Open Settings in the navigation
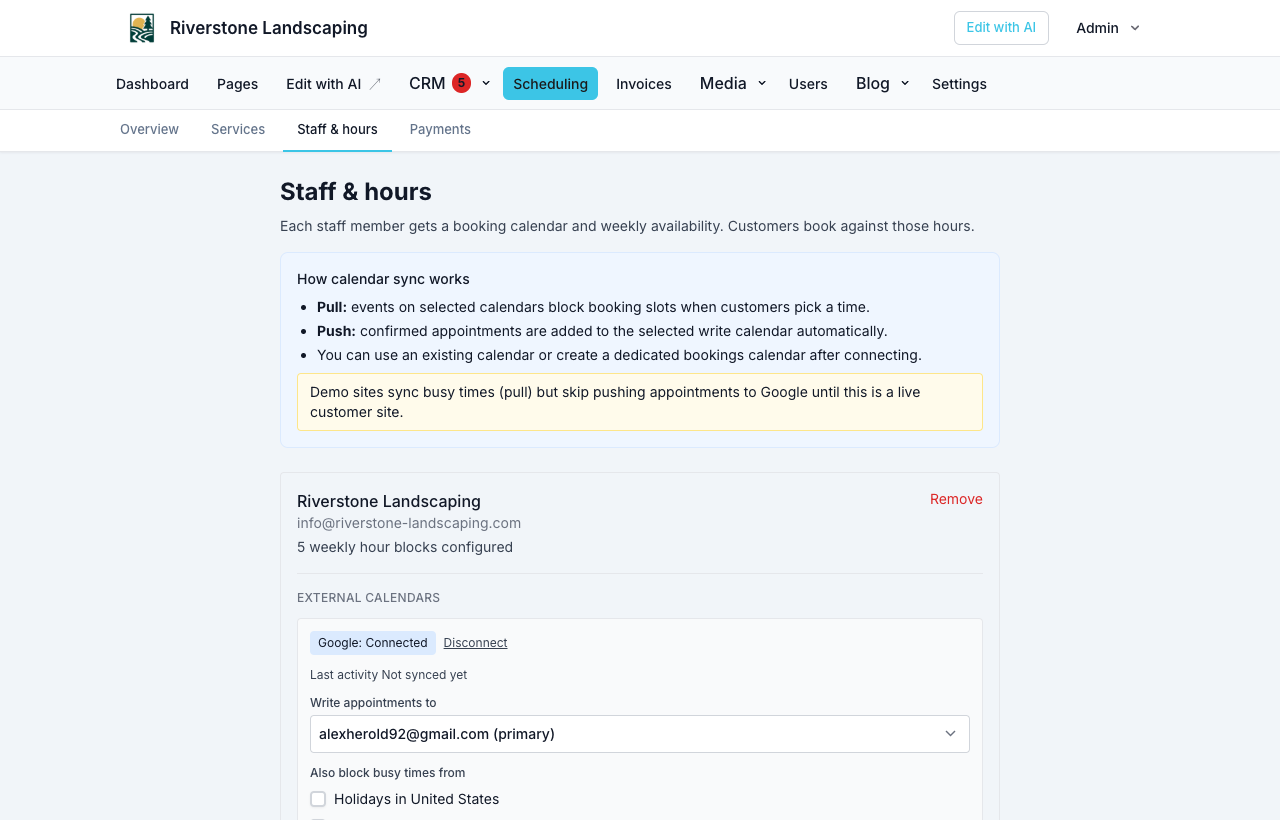Image resolution: width=1280 pixels, height=820 pixels. [x=959, y=84]
